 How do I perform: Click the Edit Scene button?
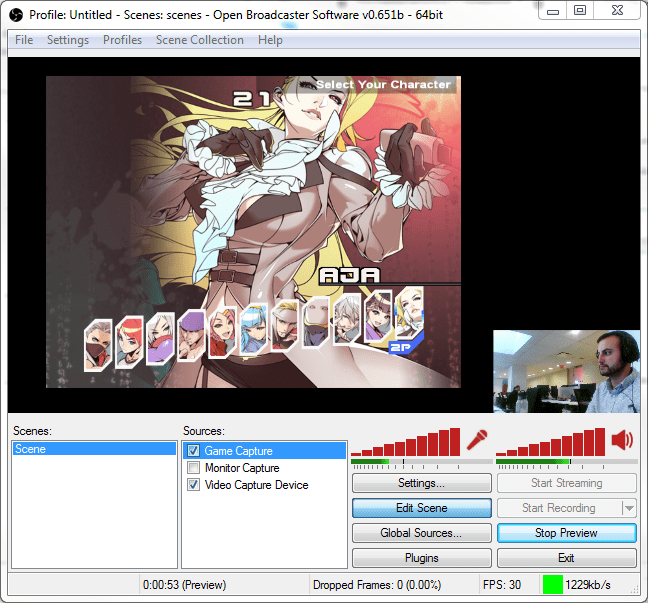point(422,508)
